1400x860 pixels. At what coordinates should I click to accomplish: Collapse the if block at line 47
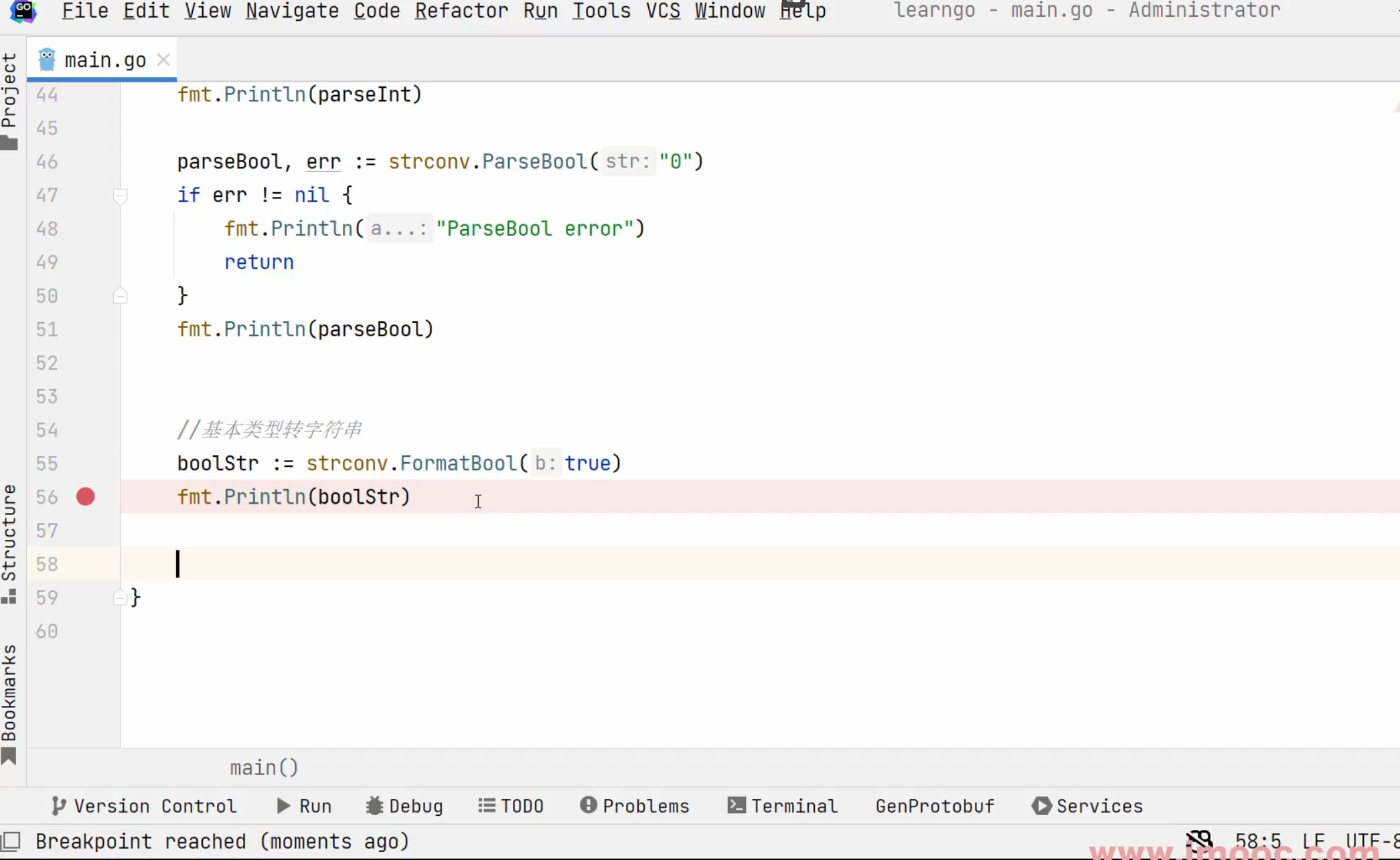121,196
